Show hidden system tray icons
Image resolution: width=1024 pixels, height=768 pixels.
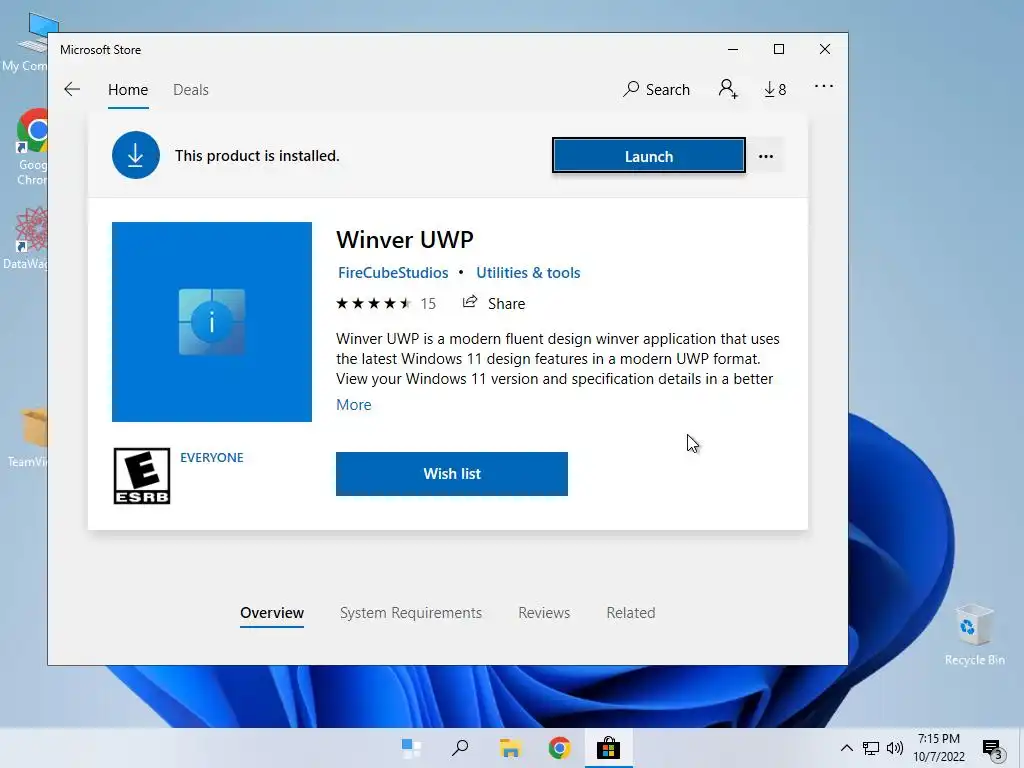[846, 748]
